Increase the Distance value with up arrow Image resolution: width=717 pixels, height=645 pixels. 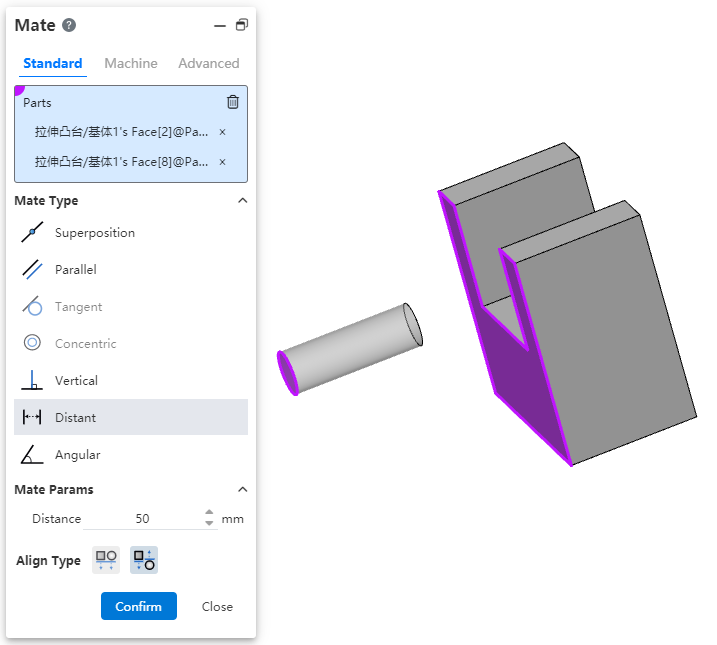tap(209, 513)
